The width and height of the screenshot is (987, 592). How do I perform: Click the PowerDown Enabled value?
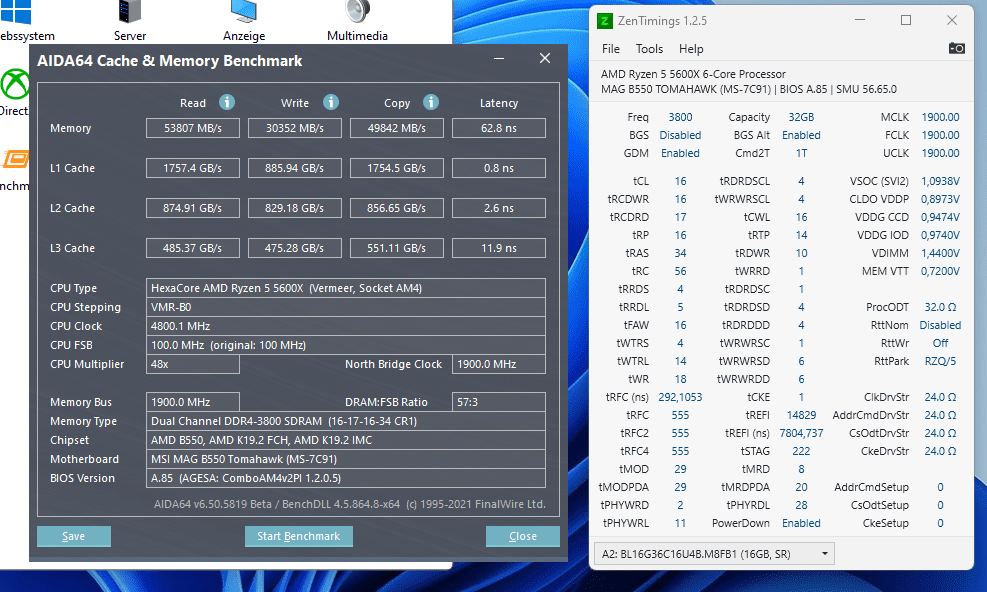pos(801,523)
